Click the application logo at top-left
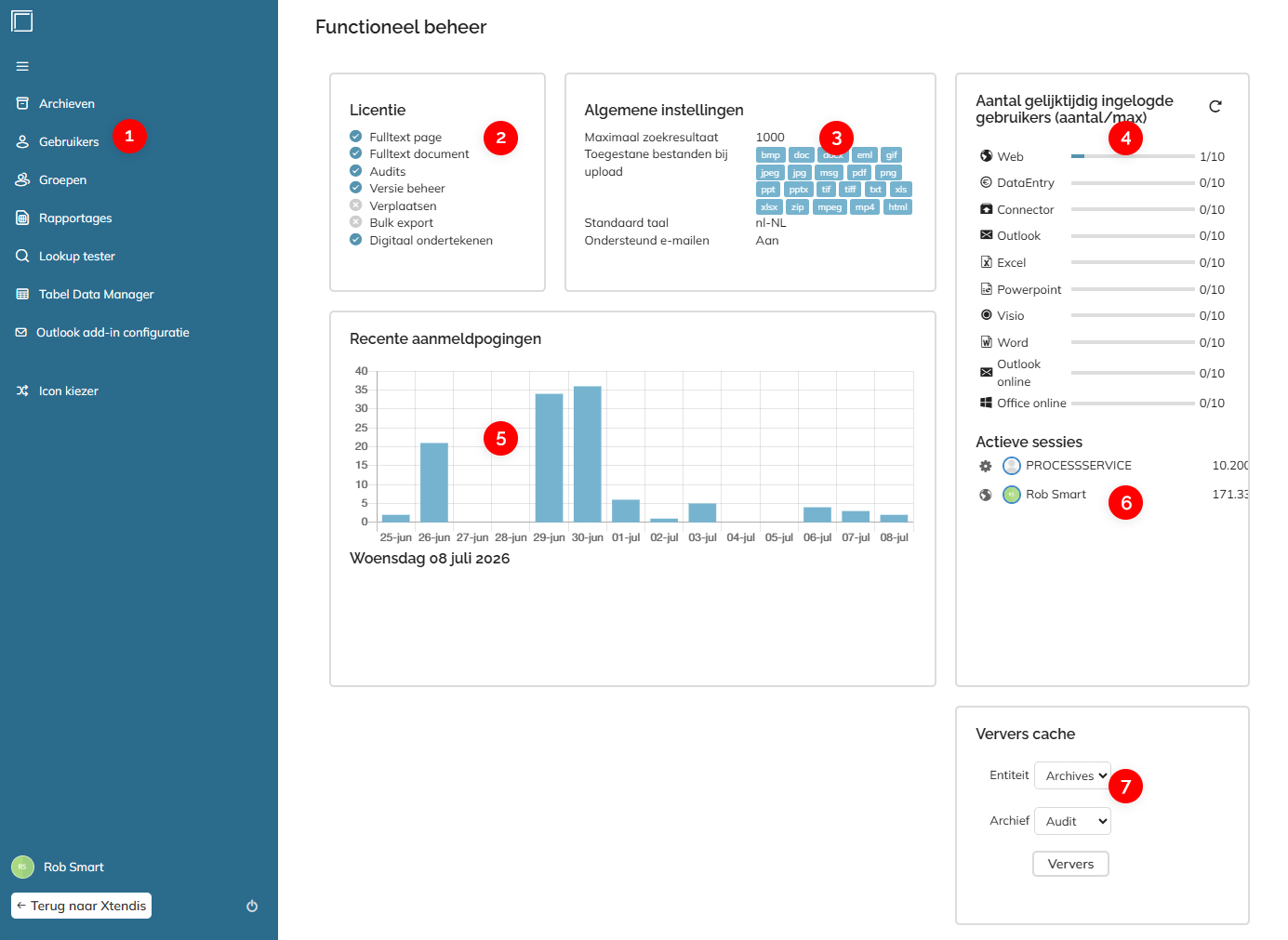 coord(22,20)
